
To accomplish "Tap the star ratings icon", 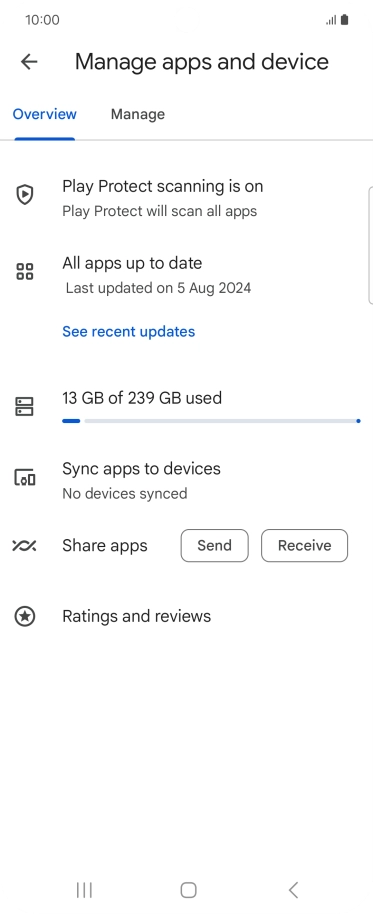I will coord(24,616).
